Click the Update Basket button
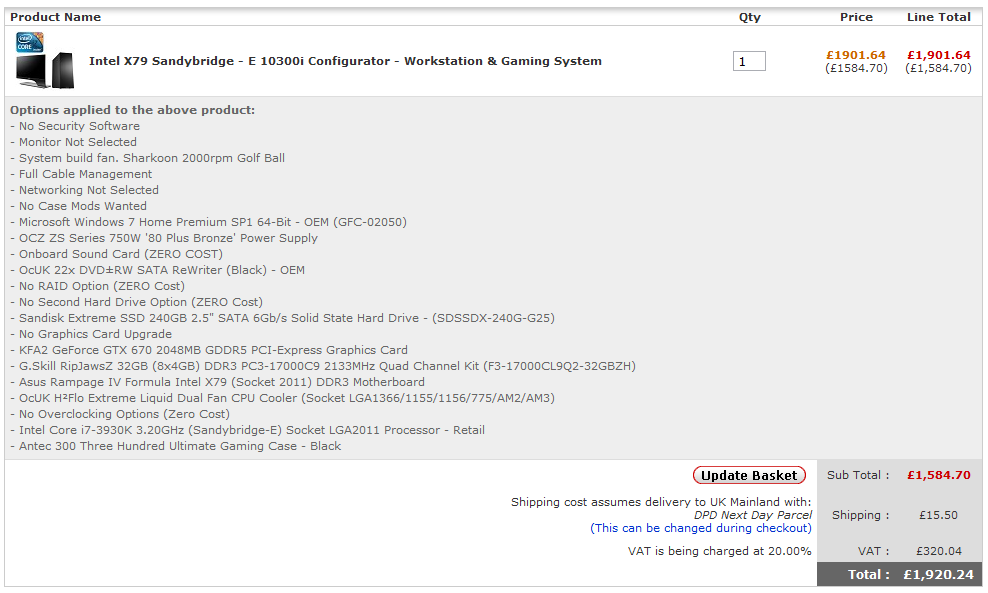This screenshot has width=988, height=593. 749,476
